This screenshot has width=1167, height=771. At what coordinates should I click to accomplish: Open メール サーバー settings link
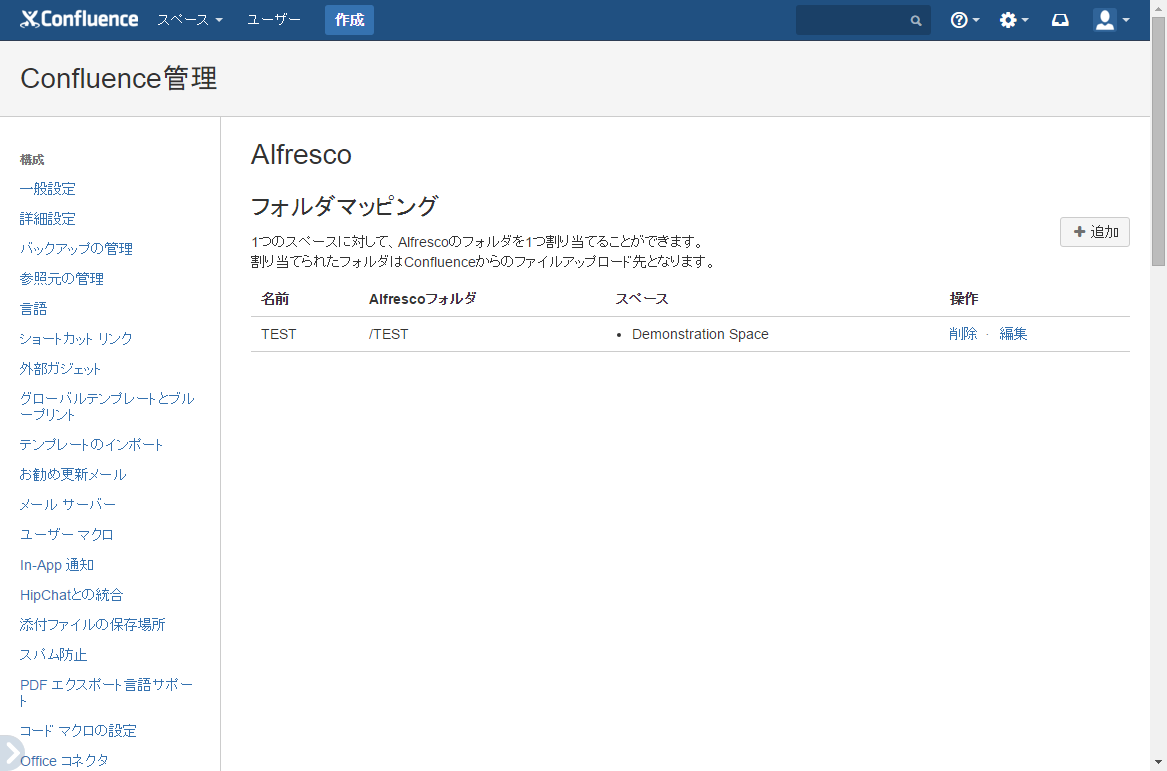(x=68, y=505)
